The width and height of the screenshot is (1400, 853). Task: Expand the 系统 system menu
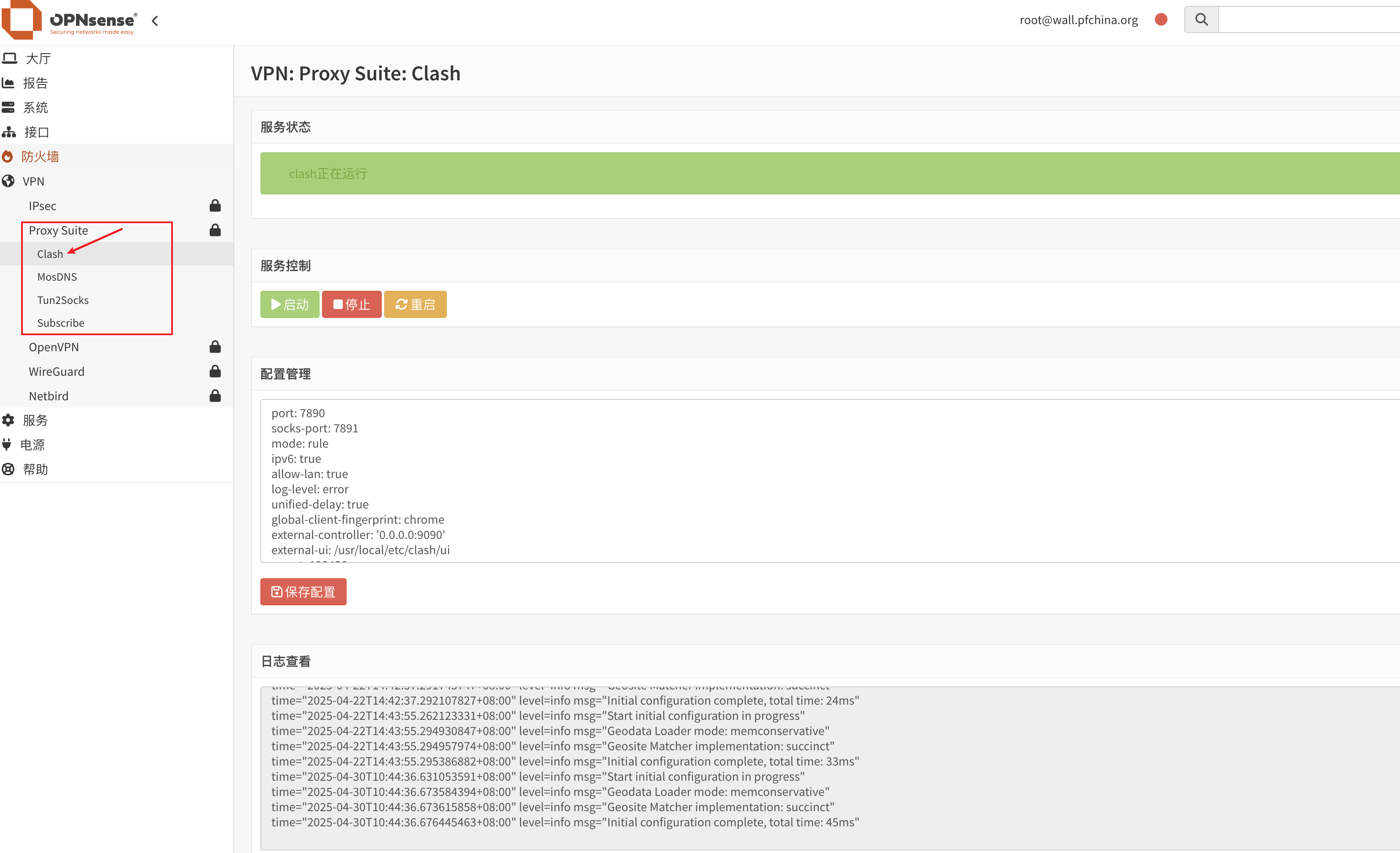[35, 107]
